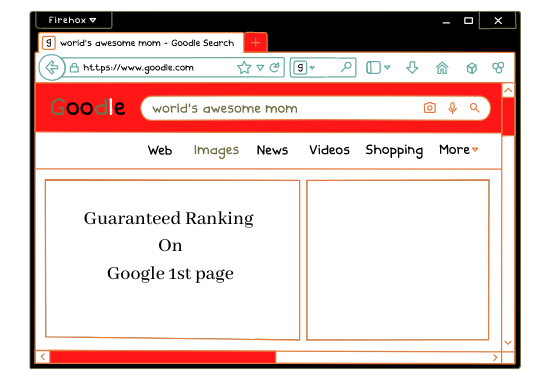The height and width of the screenshot is (370, 550).
Task: Click the magnifier in the toolbar search box
Action: click(346, 67)
